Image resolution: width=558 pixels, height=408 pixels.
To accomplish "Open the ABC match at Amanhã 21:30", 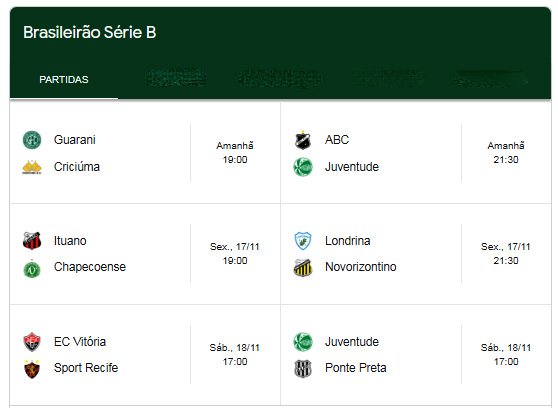I will [x=416, y=153].
